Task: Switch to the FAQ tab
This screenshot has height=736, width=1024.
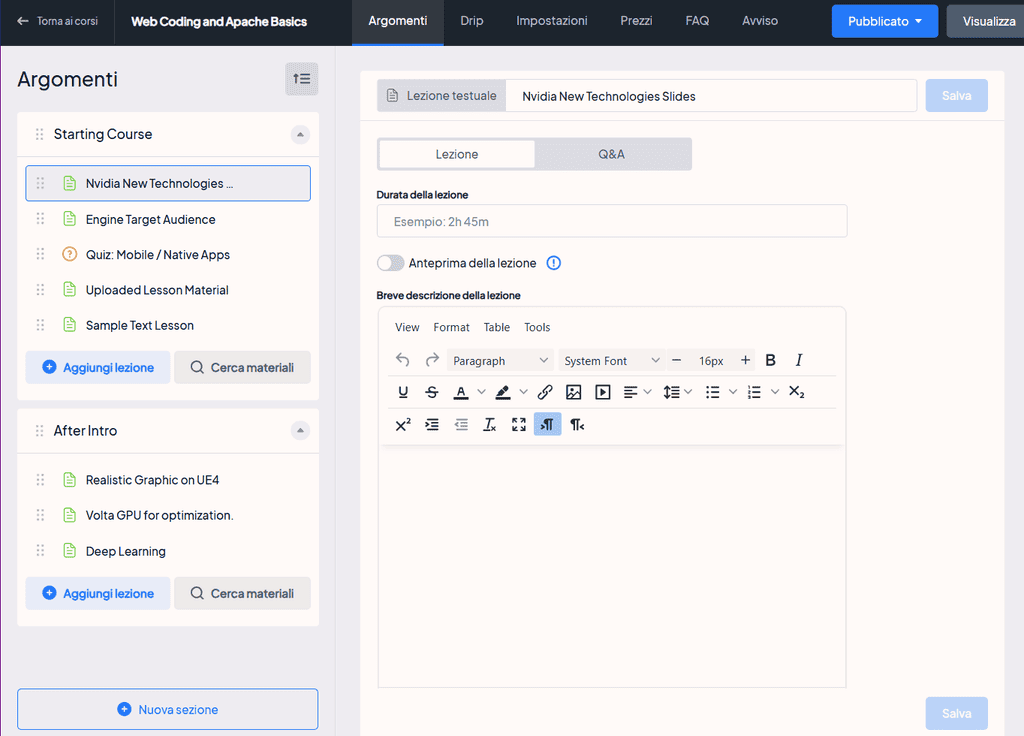Action: point(697,21)
